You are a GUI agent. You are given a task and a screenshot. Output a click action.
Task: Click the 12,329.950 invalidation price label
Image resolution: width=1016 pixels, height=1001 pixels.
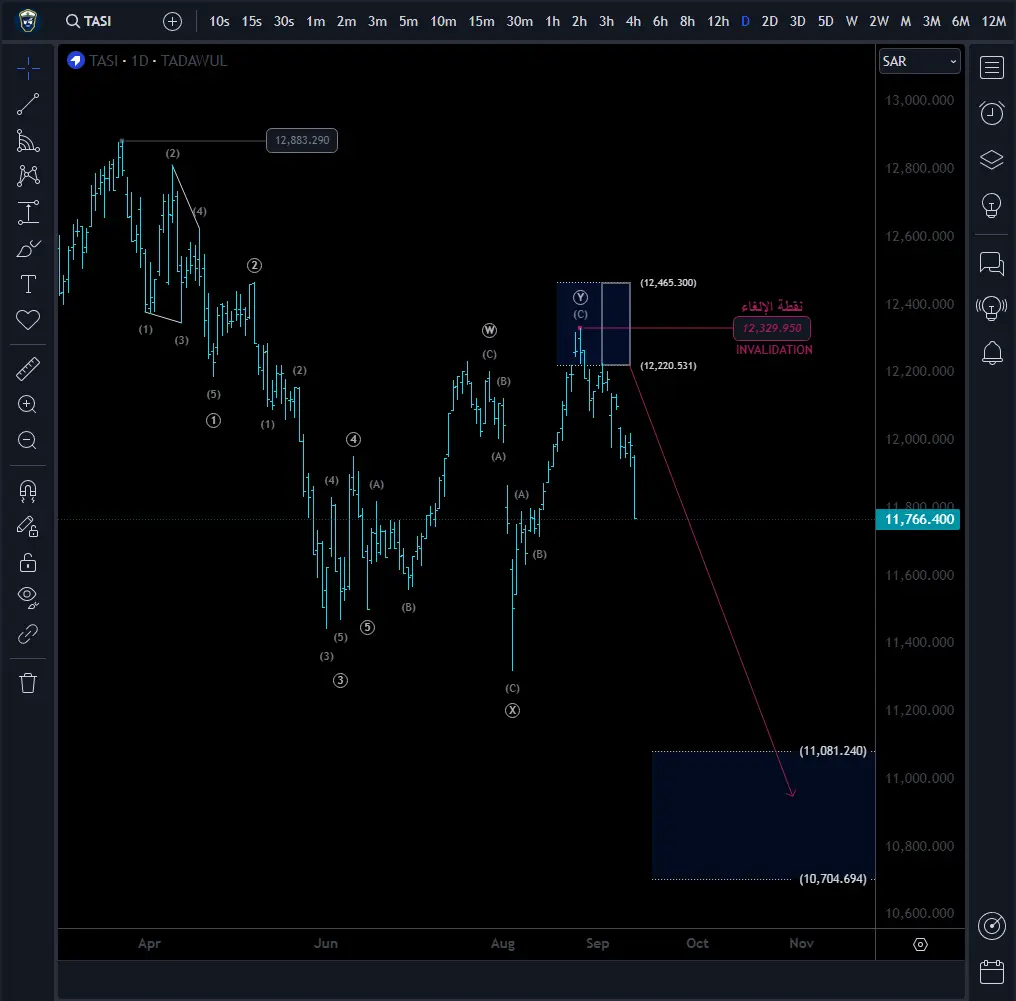[772, 328]
